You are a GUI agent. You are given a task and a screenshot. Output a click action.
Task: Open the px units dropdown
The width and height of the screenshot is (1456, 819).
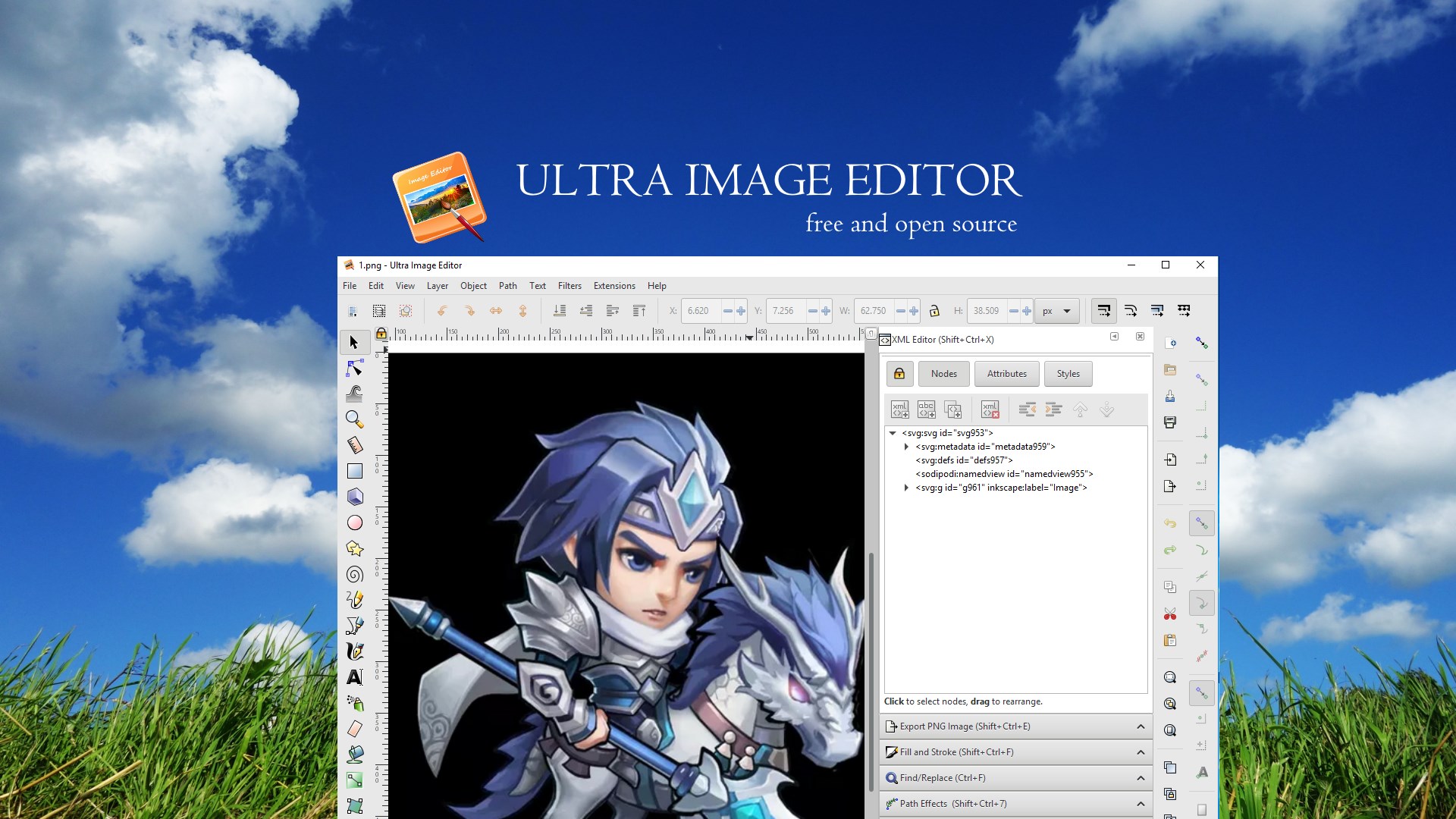point(1057,311)
